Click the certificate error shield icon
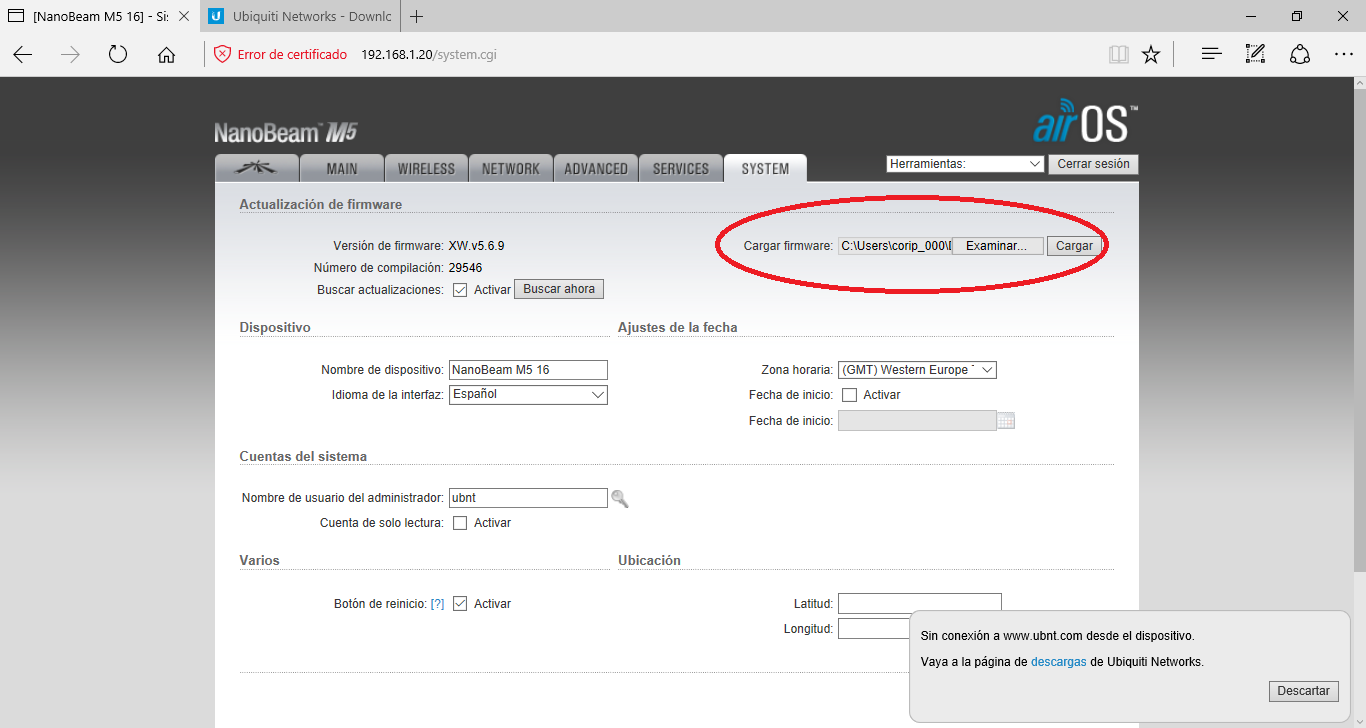The image size is (1366, 728). (x=223, y=54)
